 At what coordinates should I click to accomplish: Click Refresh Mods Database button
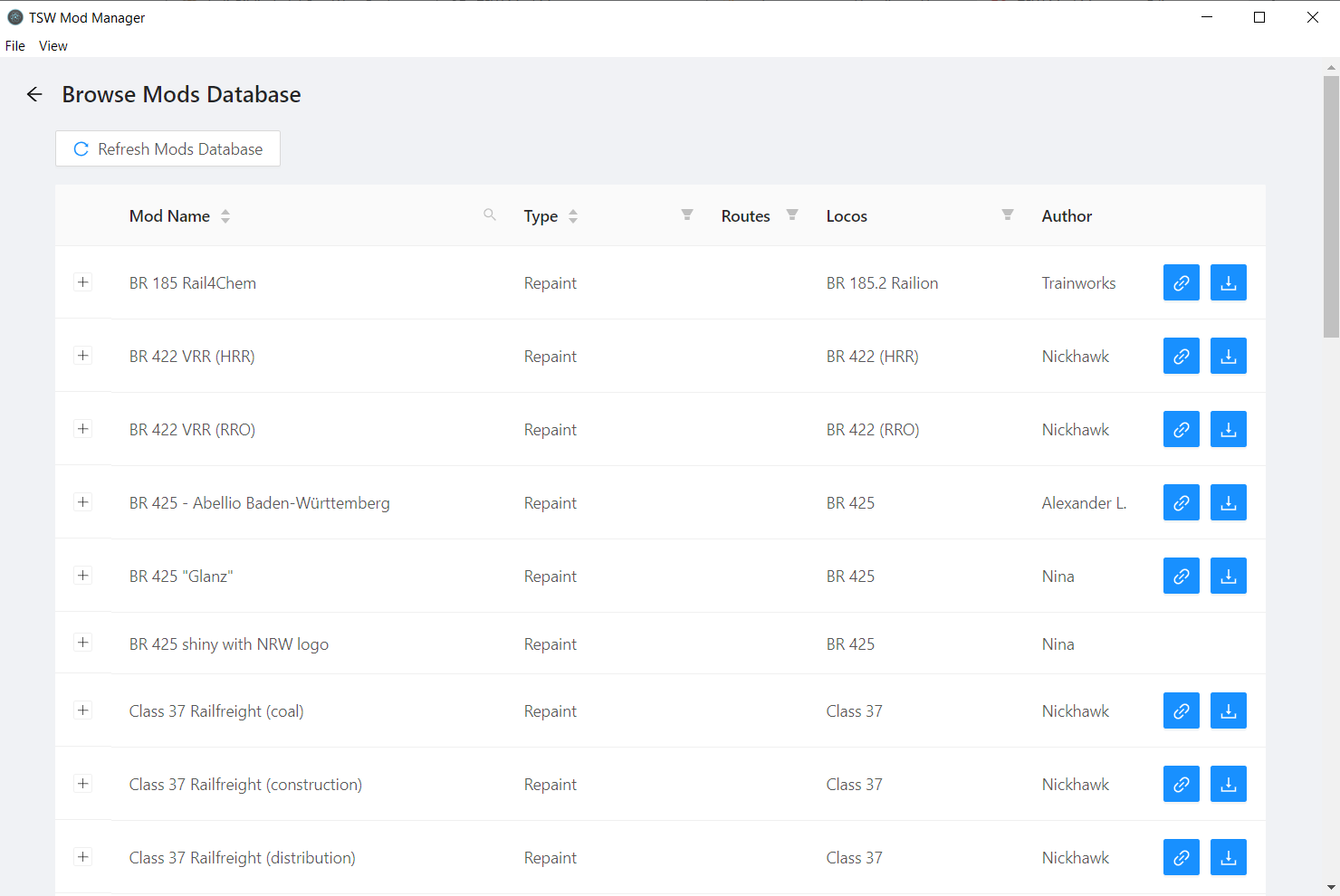click(167, 148)
